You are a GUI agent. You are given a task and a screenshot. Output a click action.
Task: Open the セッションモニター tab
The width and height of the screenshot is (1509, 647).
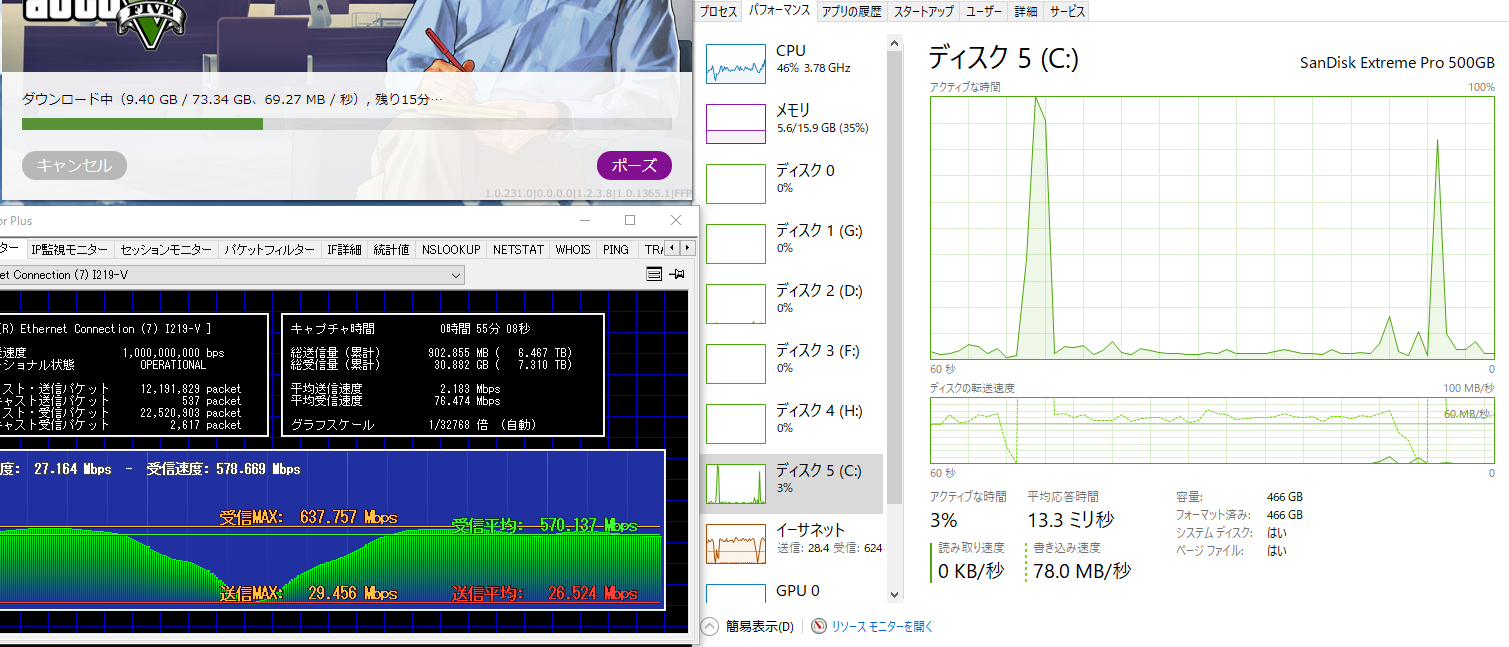166,250
